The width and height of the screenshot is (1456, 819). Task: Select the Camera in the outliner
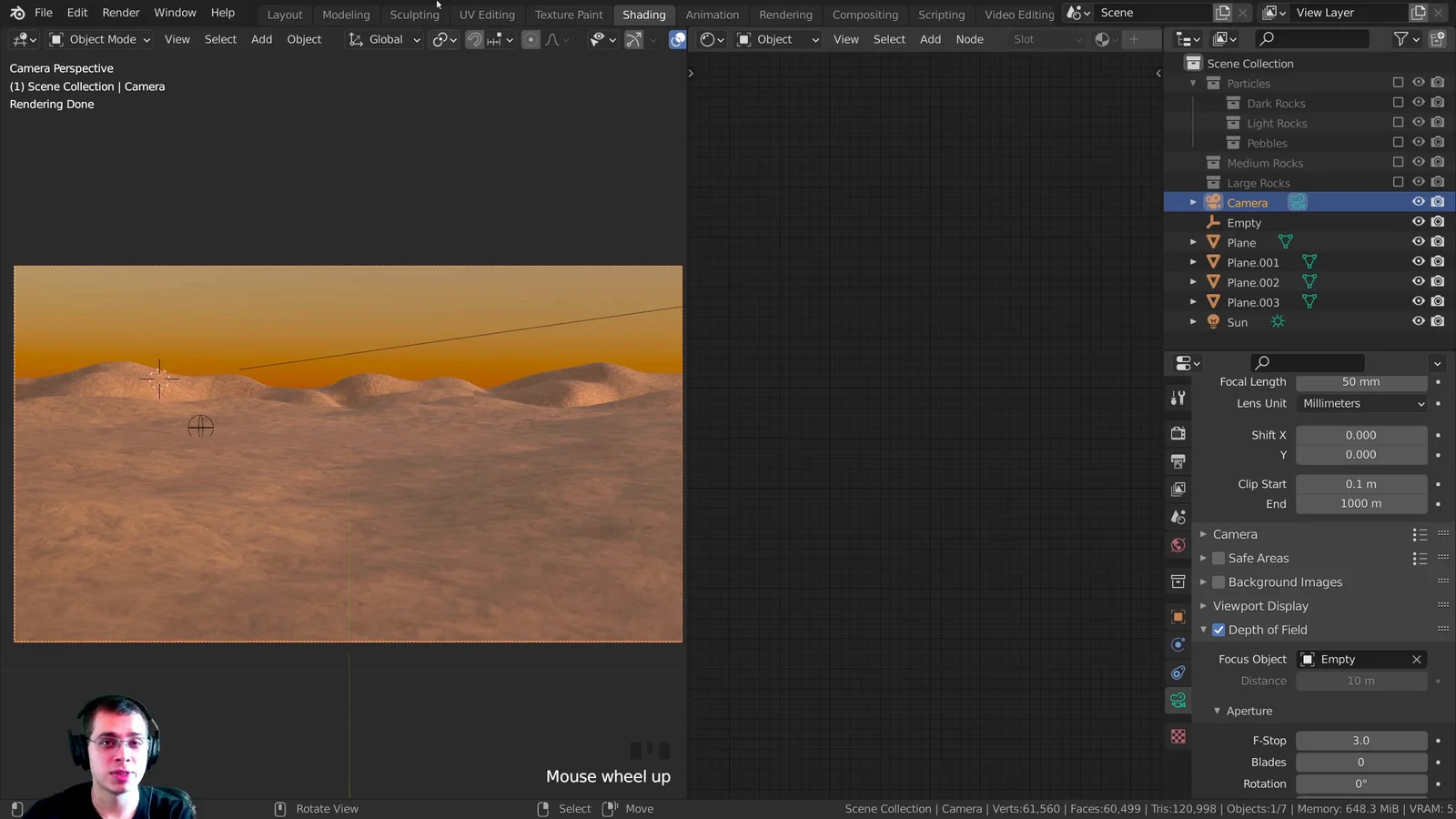pyautogui.click(x=1248, y=202)
